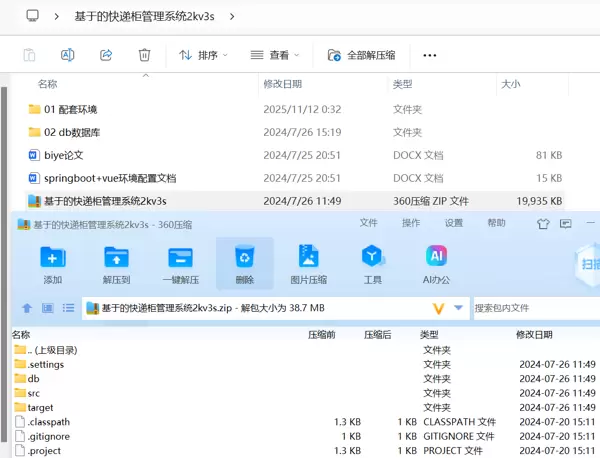Click the share icon in Explorer toolbar

tap(106, 55)
